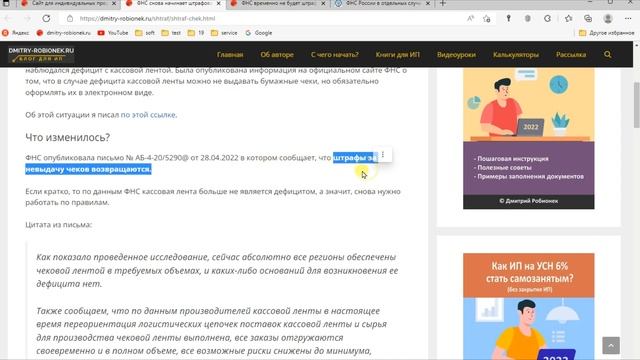Image resolution: width=640 pixels, height=360 pixels.
Task: Open the 'Книги для ИП' menu item
Action: point(398,54)
